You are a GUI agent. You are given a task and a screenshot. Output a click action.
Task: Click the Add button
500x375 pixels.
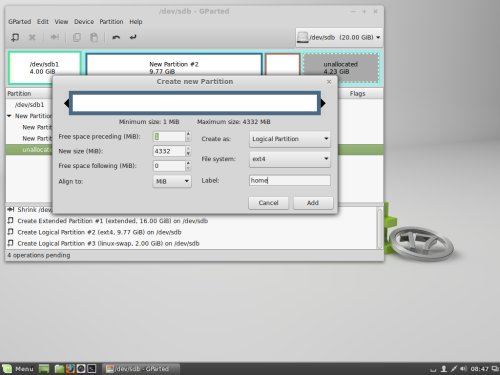[313, 203]
